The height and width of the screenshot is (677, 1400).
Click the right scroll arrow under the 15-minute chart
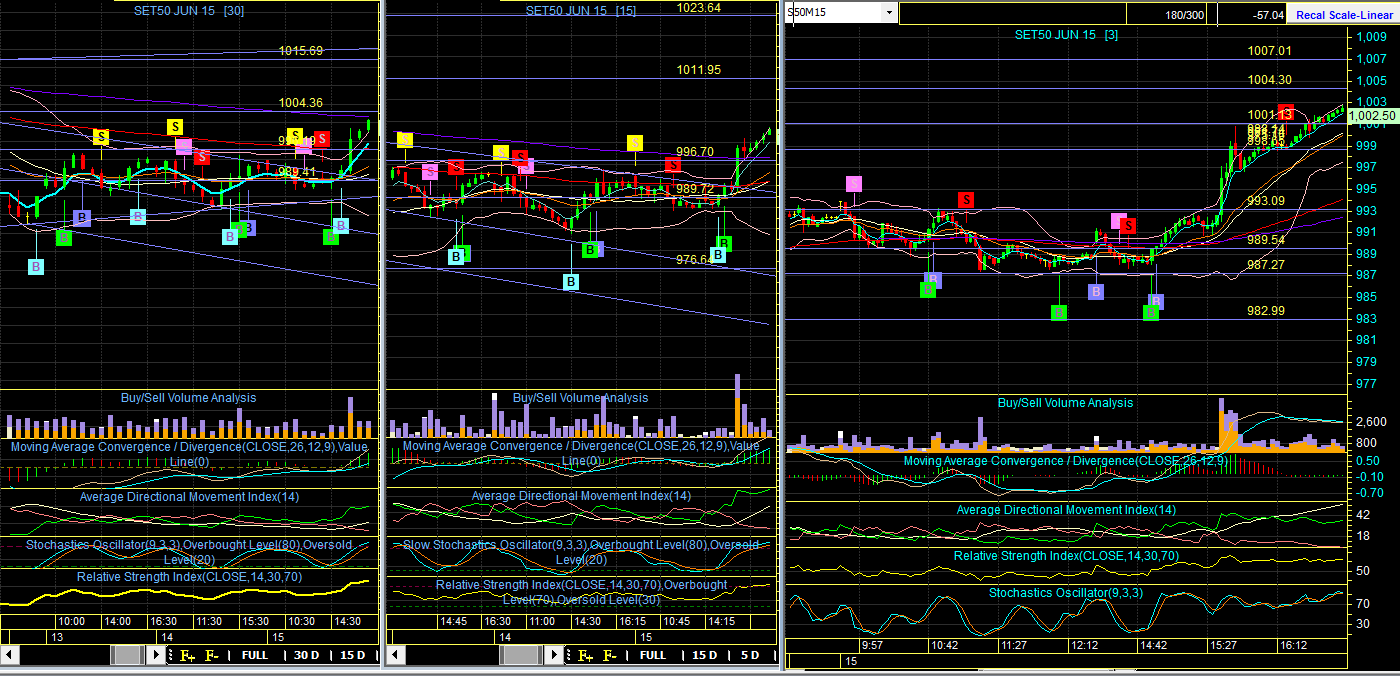[x=553, y=655]
